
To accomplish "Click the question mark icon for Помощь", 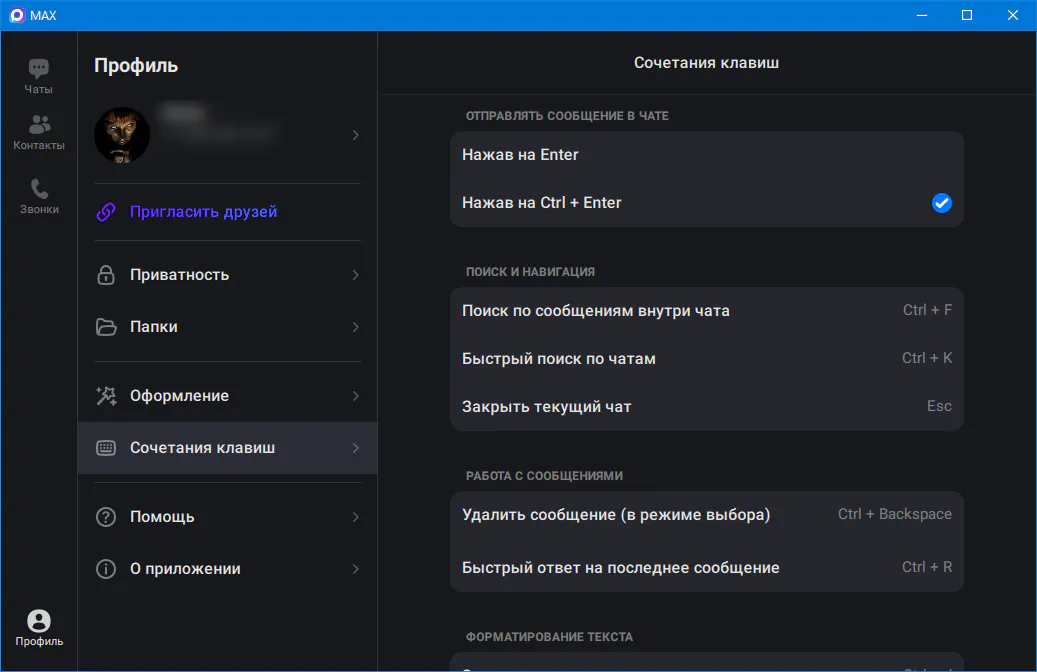I will (106, 517).
